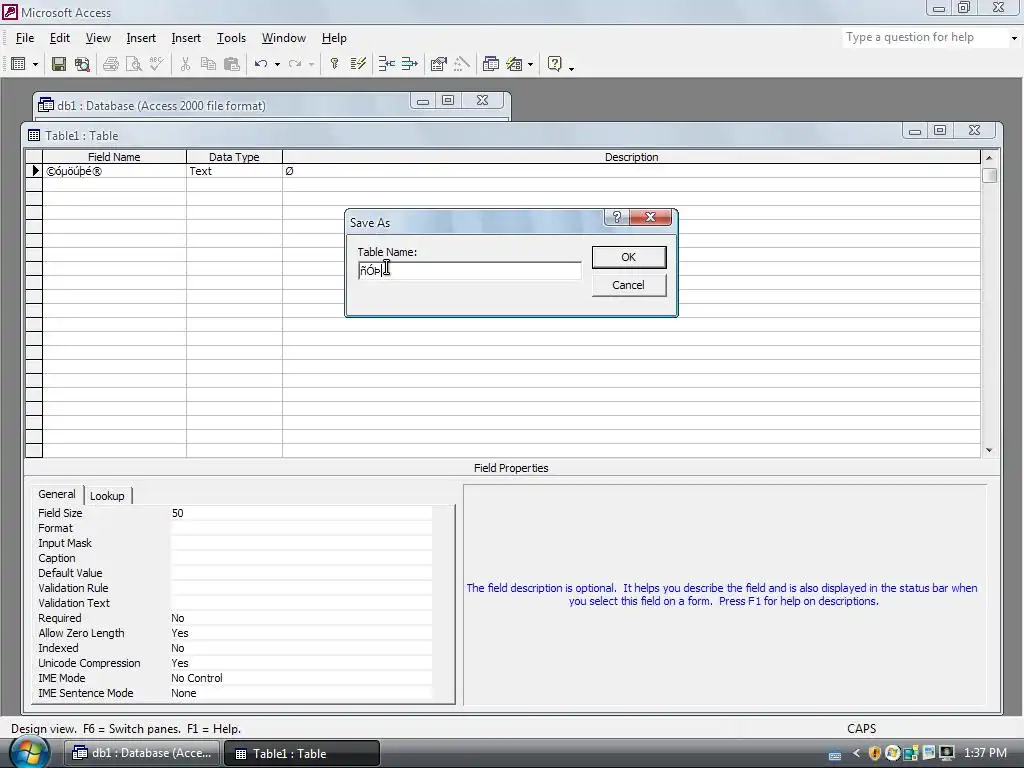Click the Print Preview toolbar icon
1024x768 pixels.
point(133,64)
